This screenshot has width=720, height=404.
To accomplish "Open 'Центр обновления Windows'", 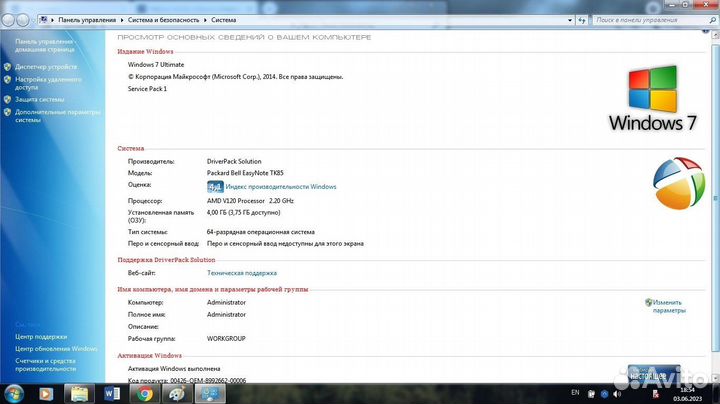I will click(56, 348).
